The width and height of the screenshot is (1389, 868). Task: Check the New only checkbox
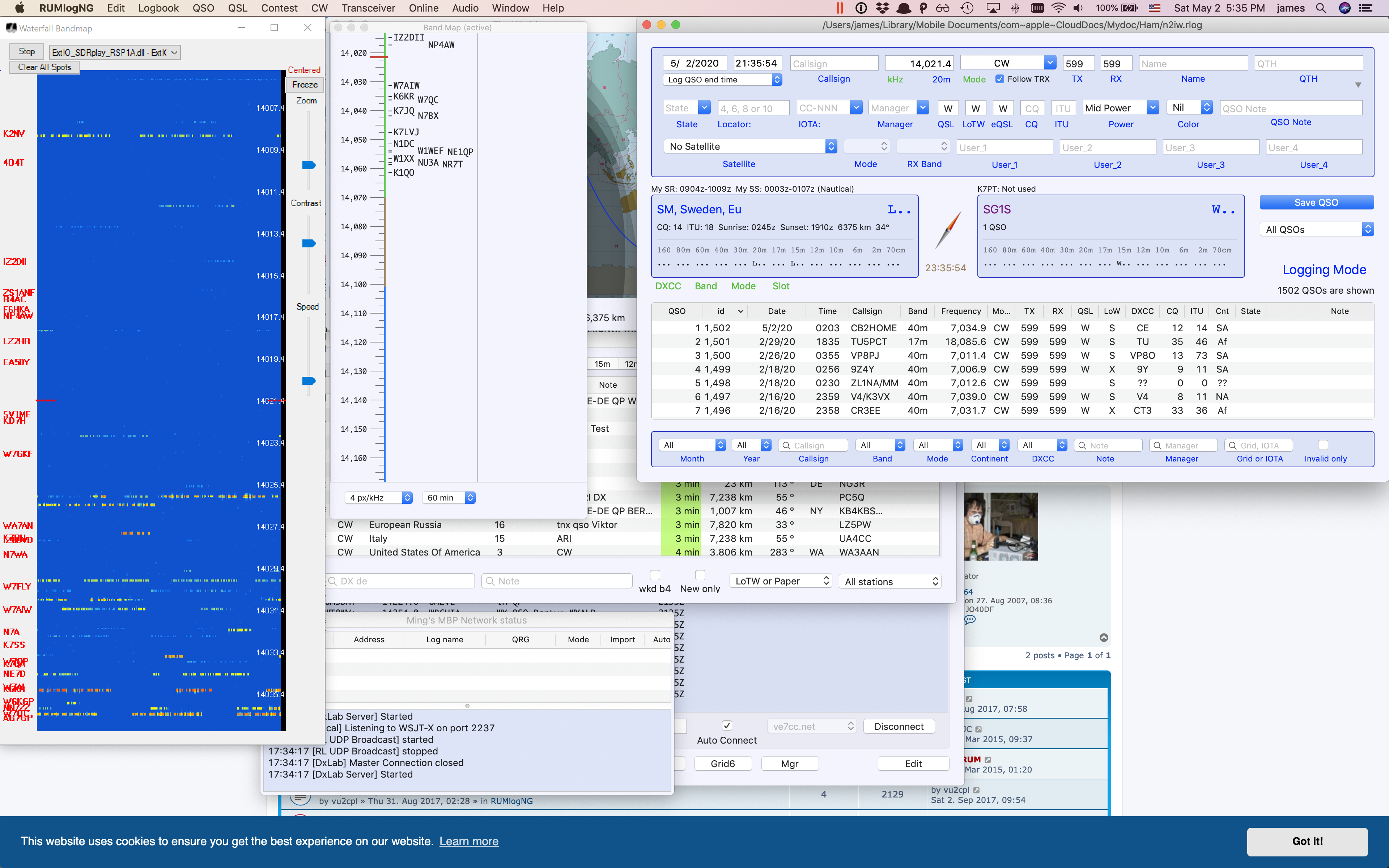coord(700,575)
